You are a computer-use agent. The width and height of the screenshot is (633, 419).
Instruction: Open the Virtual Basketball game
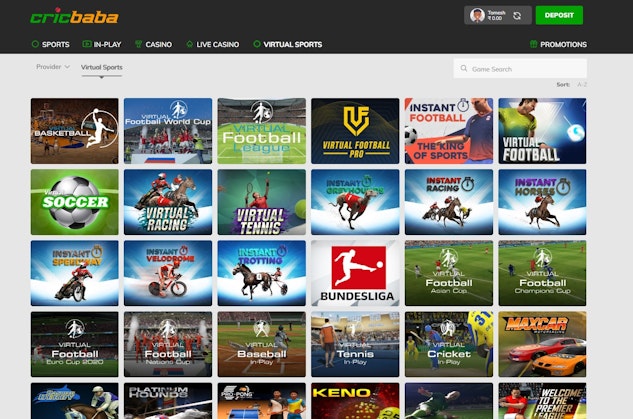(75, 131)
